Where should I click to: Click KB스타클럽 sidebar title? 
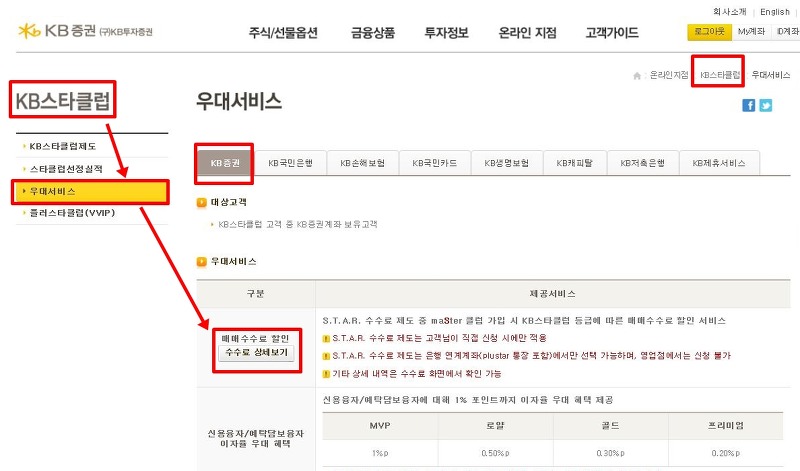[x=63, y=101]
